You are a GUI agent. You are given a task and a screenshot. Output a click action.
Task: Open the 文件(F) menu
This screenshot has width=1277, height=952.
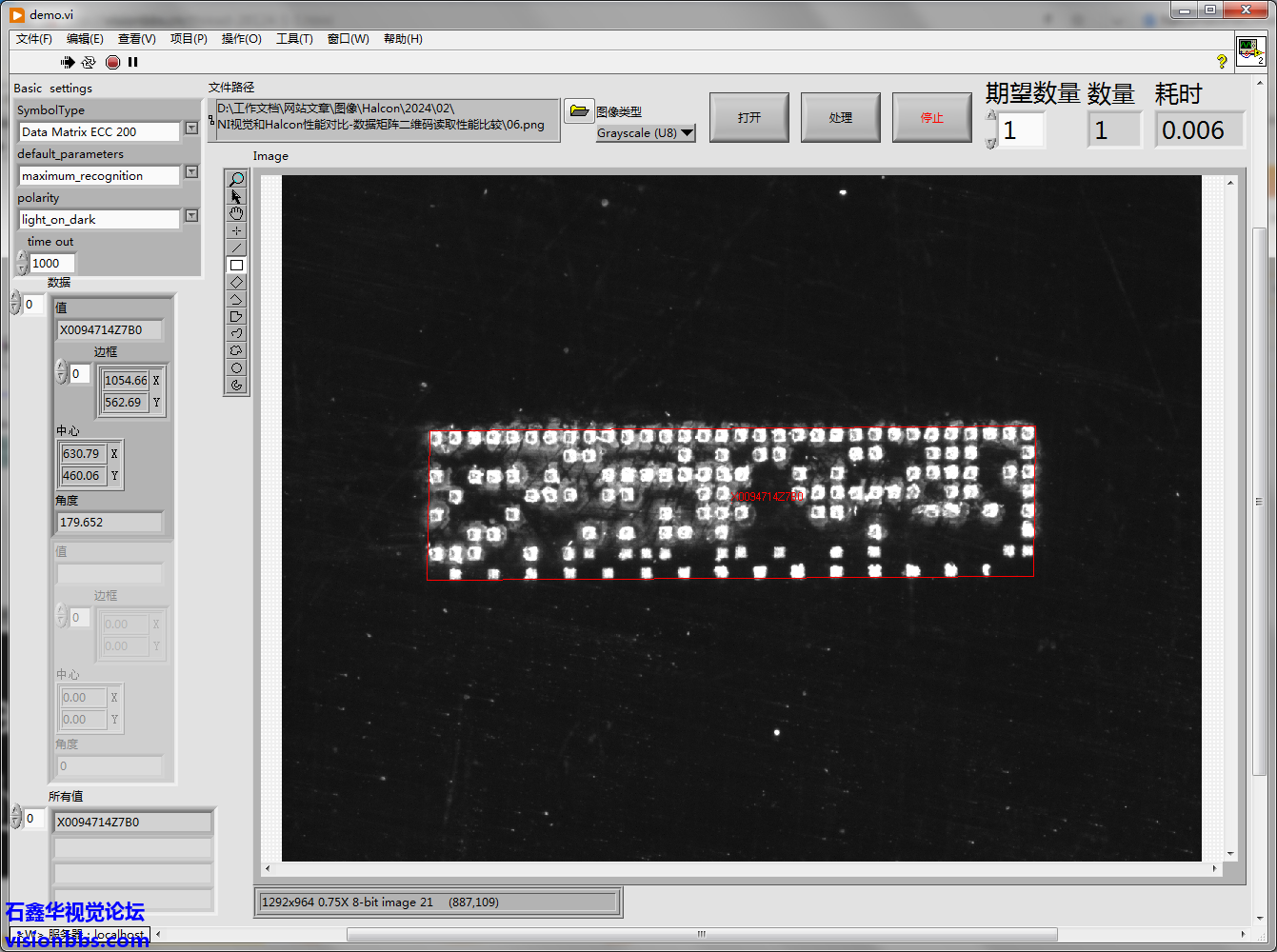(x=33, y=39)
